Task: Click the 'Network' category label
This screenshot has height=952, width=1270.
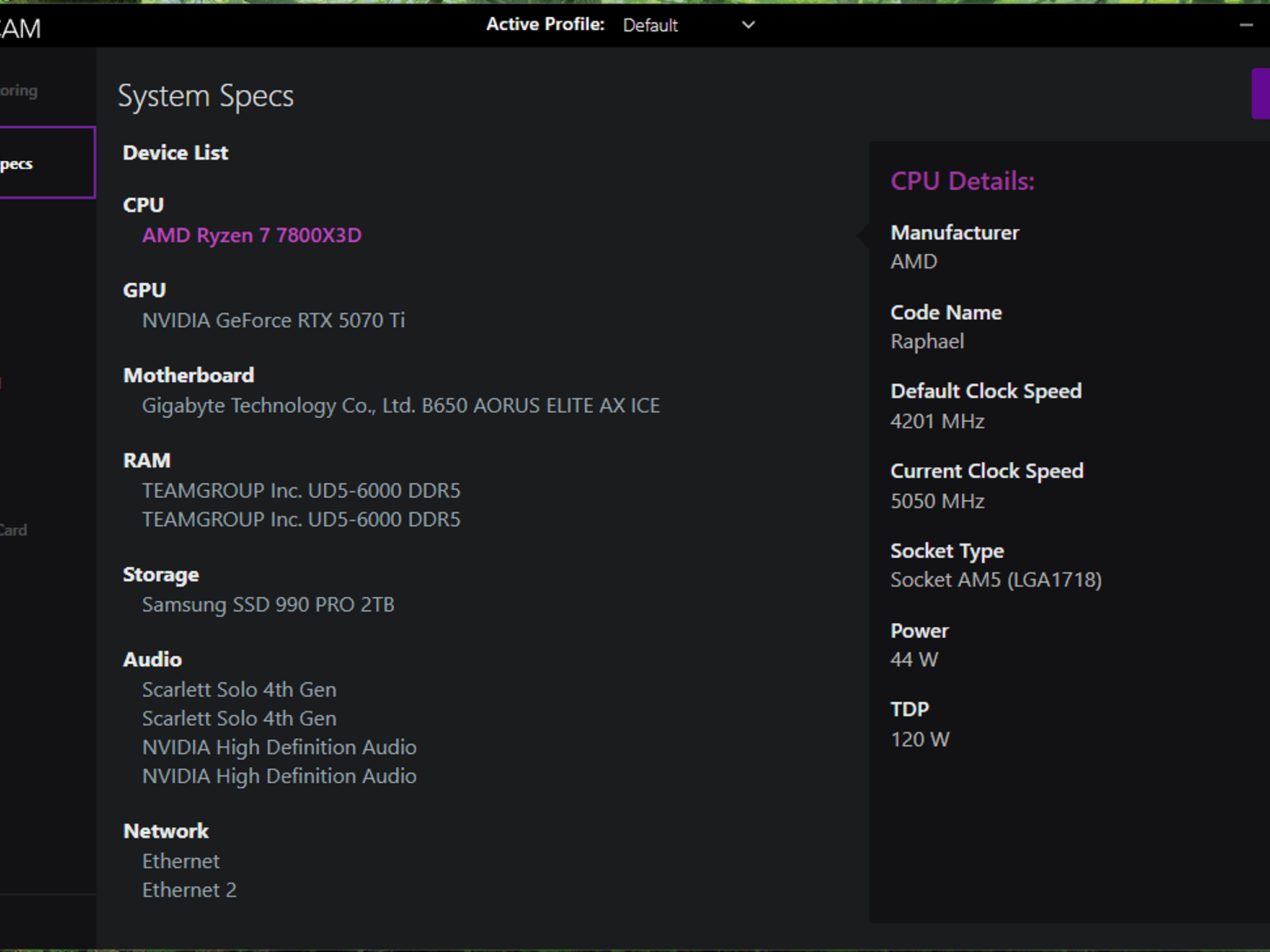Action: click(x=166, y=831)
